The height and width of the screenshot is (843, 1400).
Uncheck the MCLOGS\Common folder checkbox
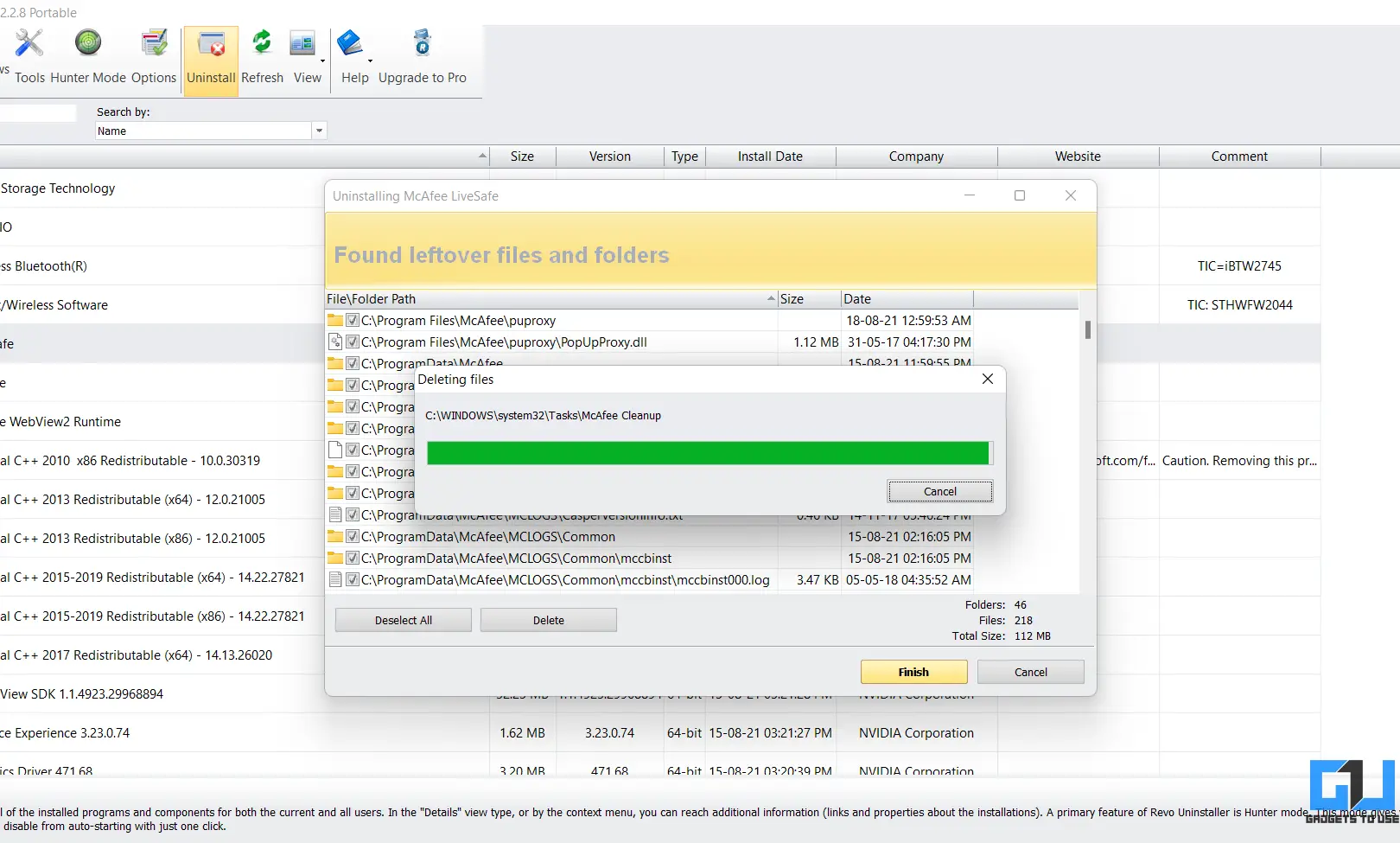point(353,537)
